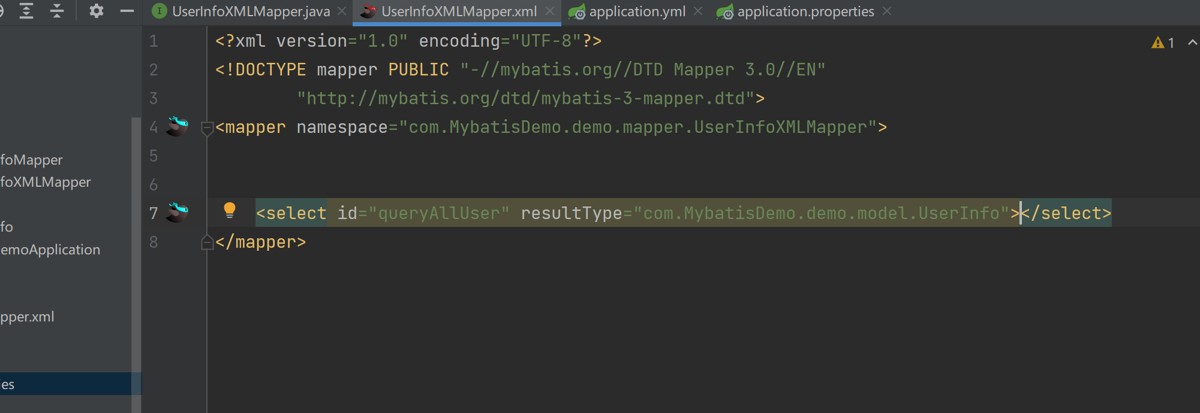This screenshot has width=1200, height=413.
Task: Expand inspection widget up chevron
Action: (x=1192, y=42)
